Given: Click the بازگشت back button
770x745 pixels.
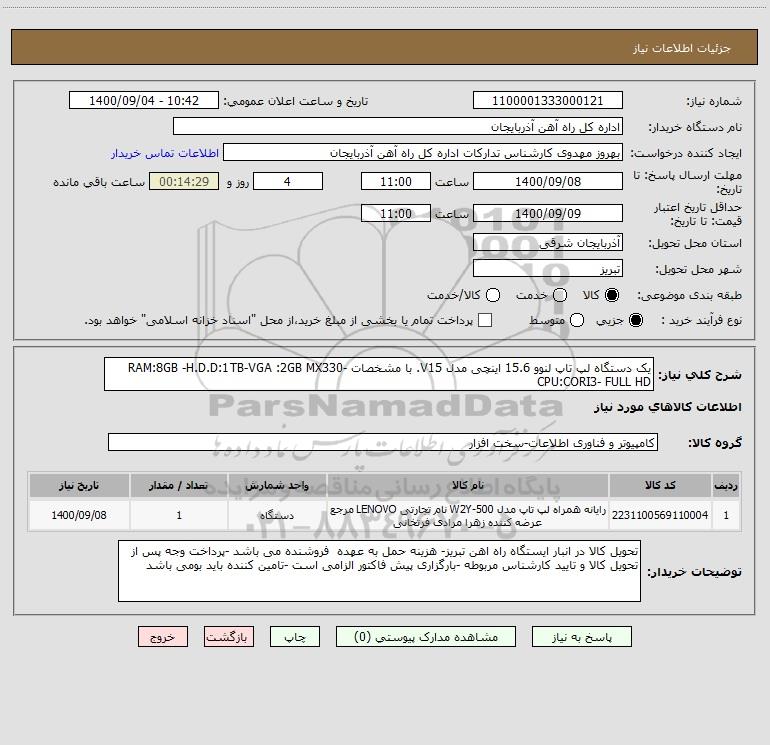Looking at the screenshot, I should click(229, 637).
